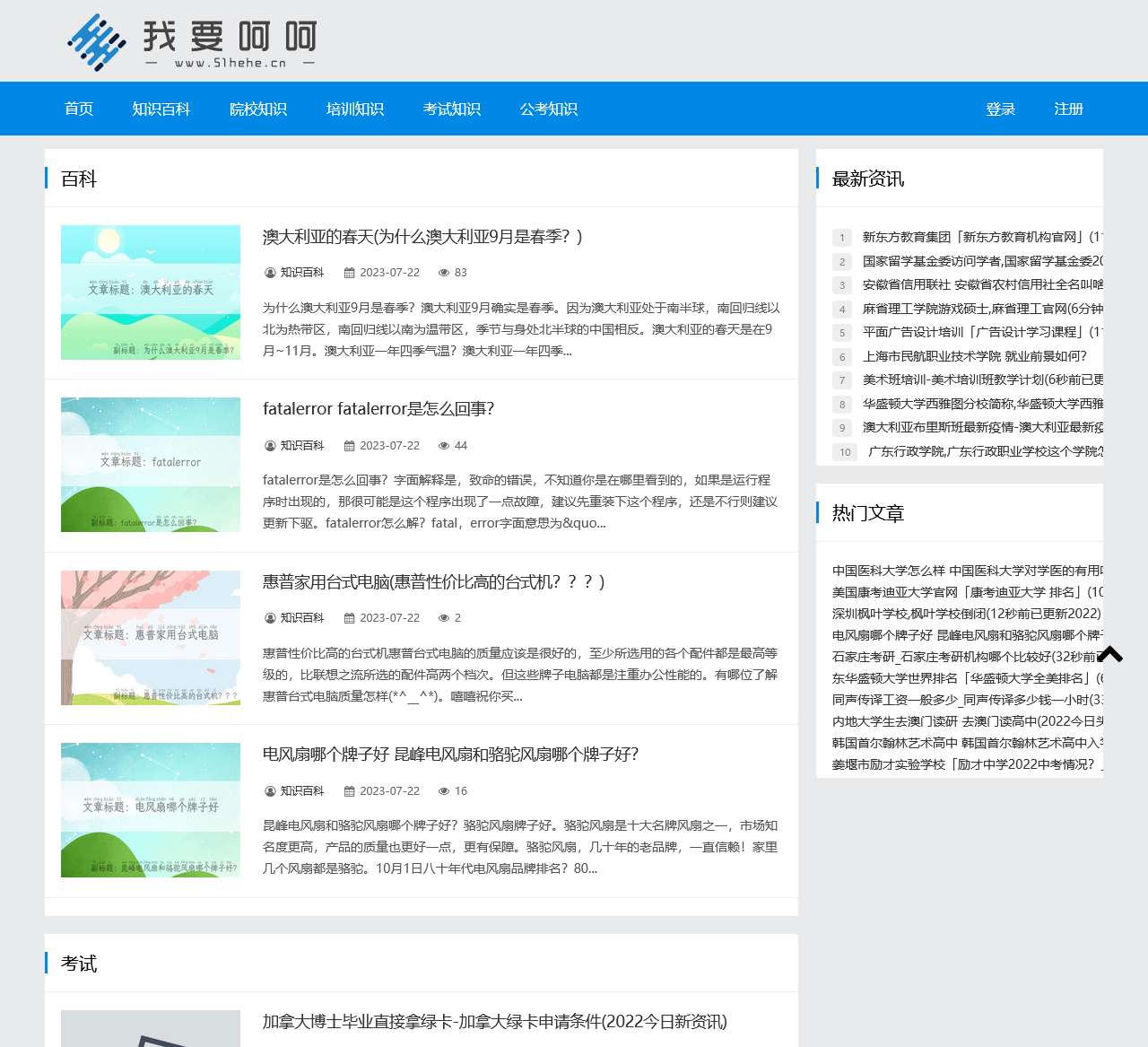Image resolution: width=1148 pixels, height=1047 pixels.
Task: Click view-count eye icon showing 16
Action: pos(443,791)
